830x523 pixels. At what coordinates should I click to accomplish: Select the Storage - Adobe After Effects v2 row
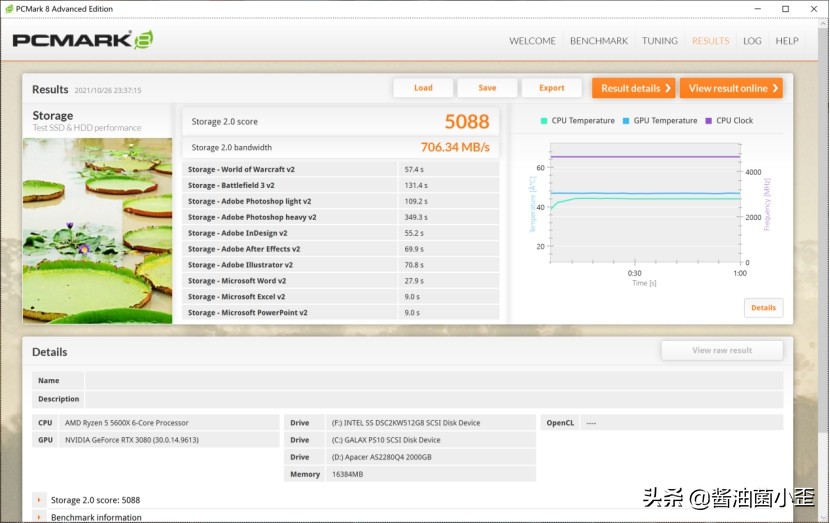341,249
